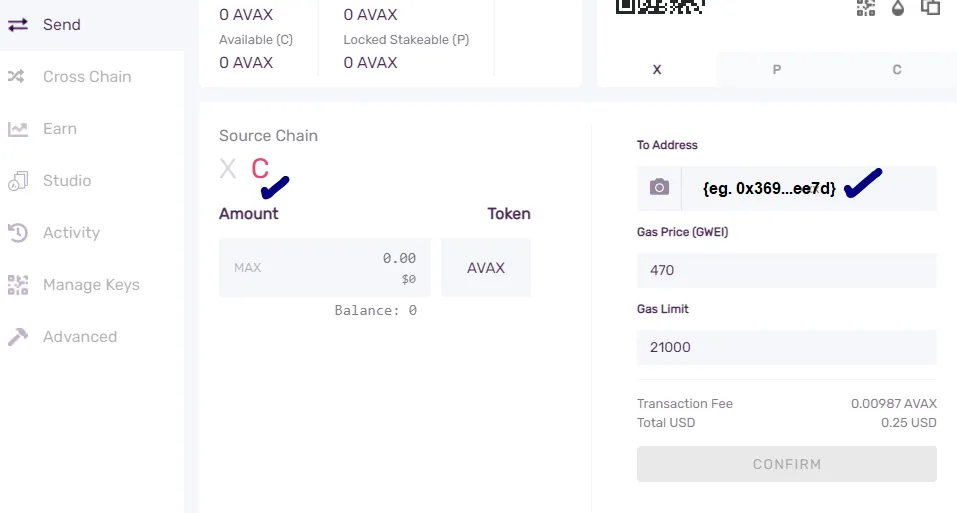957x513 pixels.
Task: Click the Manage Keys QR icon
Action: [18, 285]
